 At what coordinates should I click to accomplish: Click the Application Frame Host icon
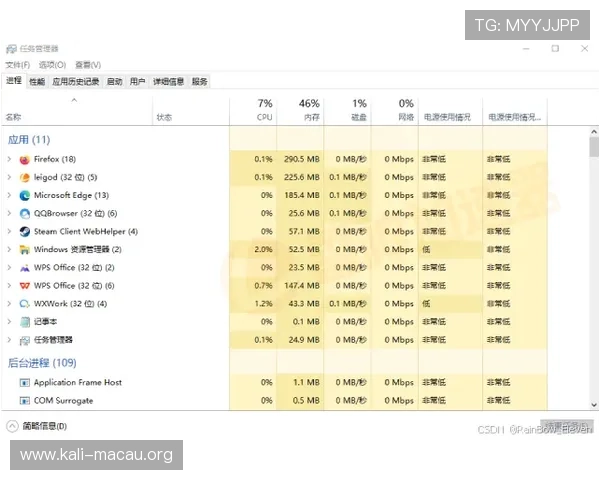click(24, 383)
